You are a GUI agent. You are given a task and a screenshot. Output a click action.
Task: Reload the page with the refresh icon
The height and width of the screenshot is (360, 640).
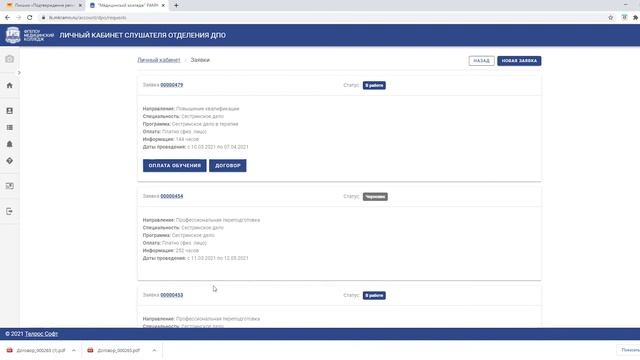pyautogui.click(x=29, y=18)
